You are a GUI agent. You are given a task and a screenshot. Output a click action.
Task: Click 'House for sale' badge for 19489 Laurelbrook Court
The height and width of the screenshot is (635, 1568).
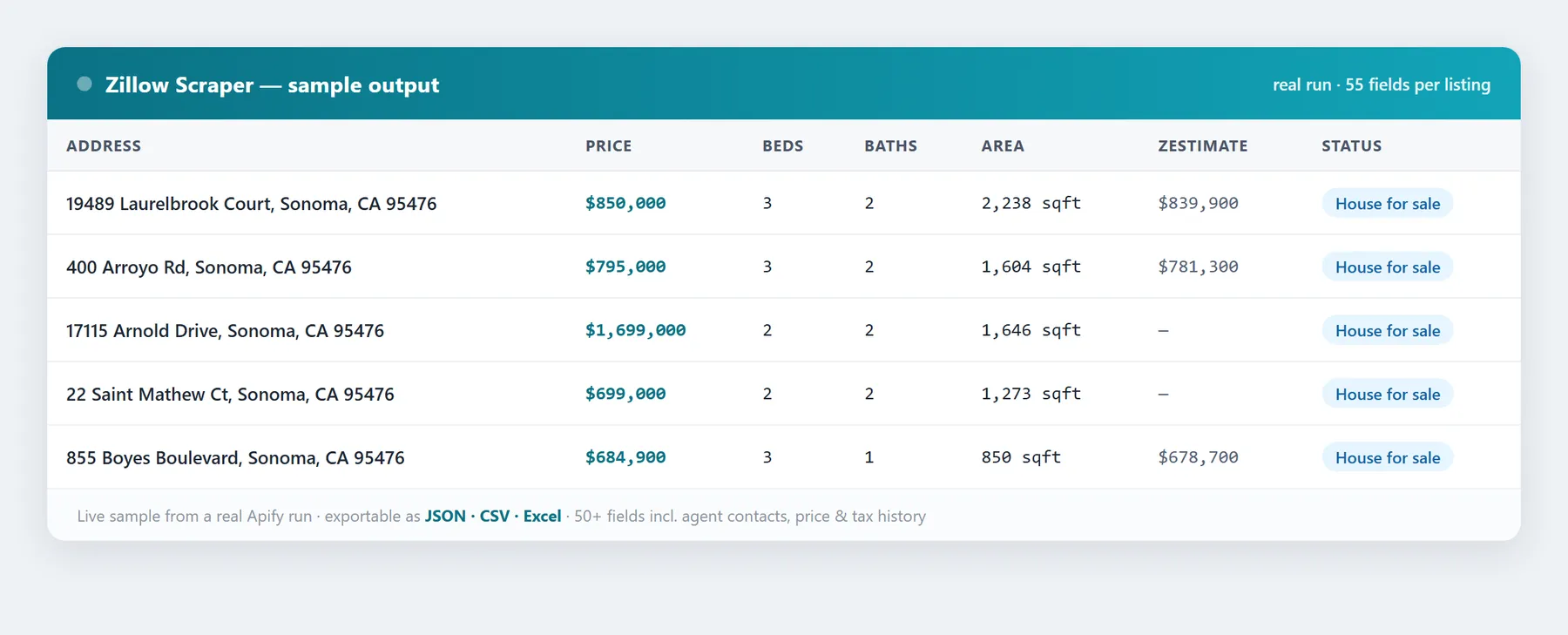pyautogui.click(x=1388, y=203)
